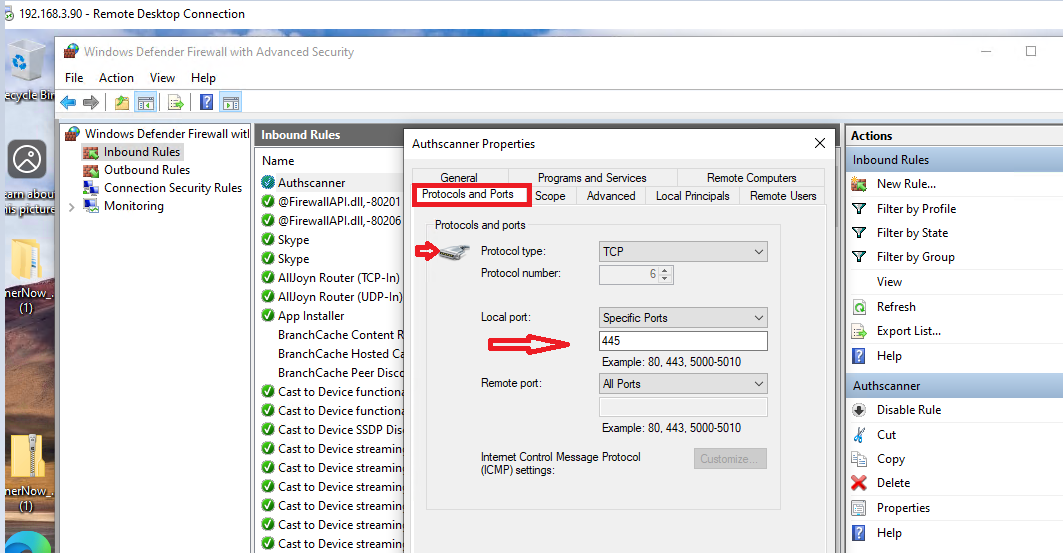Image resolution: width=1063 pixels, height=553 pixels.
Task: Open the Remote port dropdown
Action: pyautogui.click(x=683, y=384)
